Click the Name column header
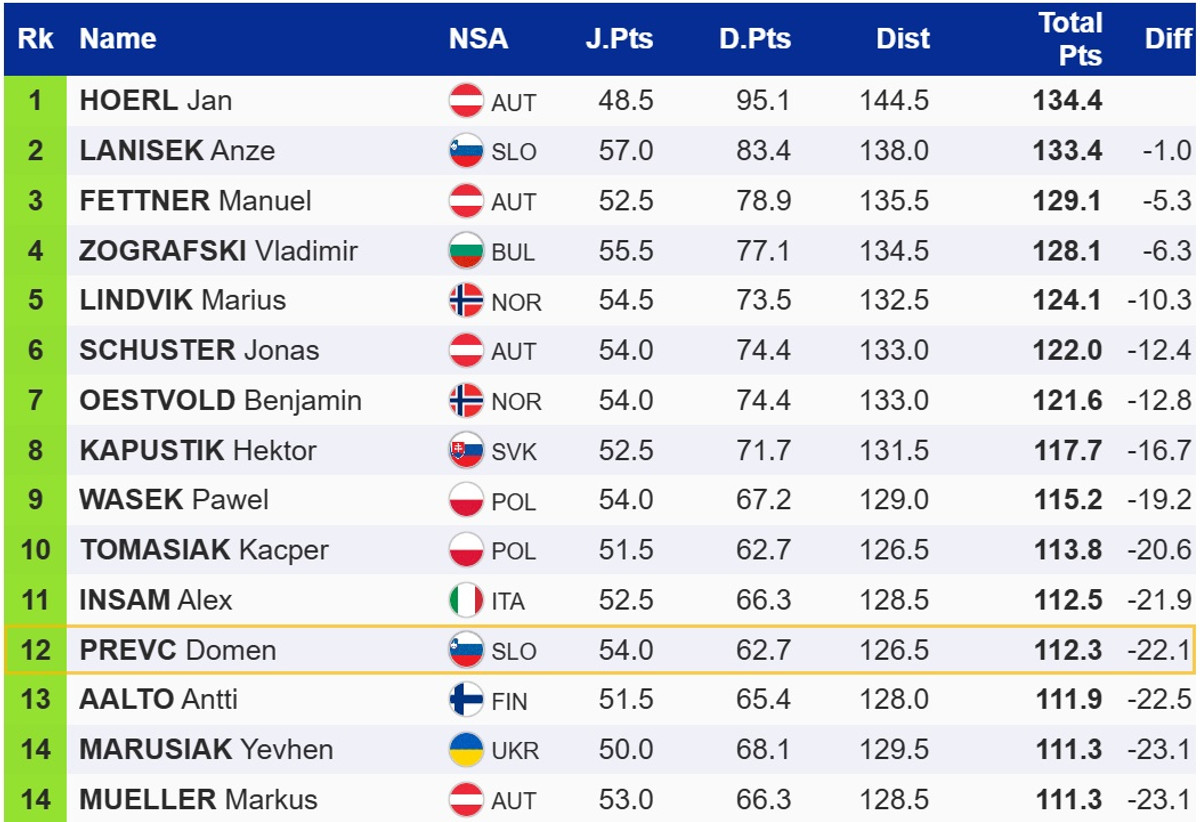 [x=118, y=39]
